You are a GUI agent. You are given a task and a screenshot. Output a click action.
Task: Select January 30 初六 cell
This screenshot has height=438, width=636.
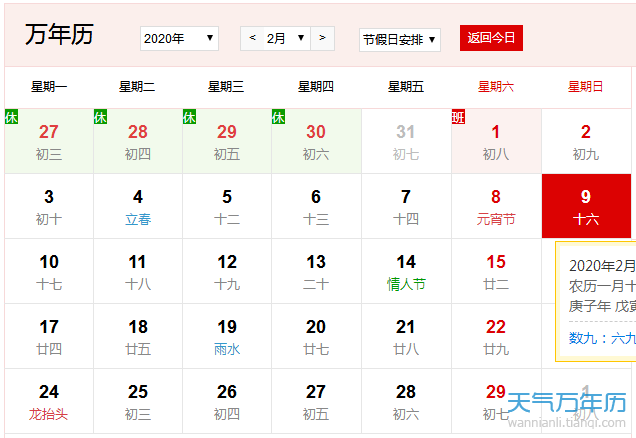click(316, 141)
